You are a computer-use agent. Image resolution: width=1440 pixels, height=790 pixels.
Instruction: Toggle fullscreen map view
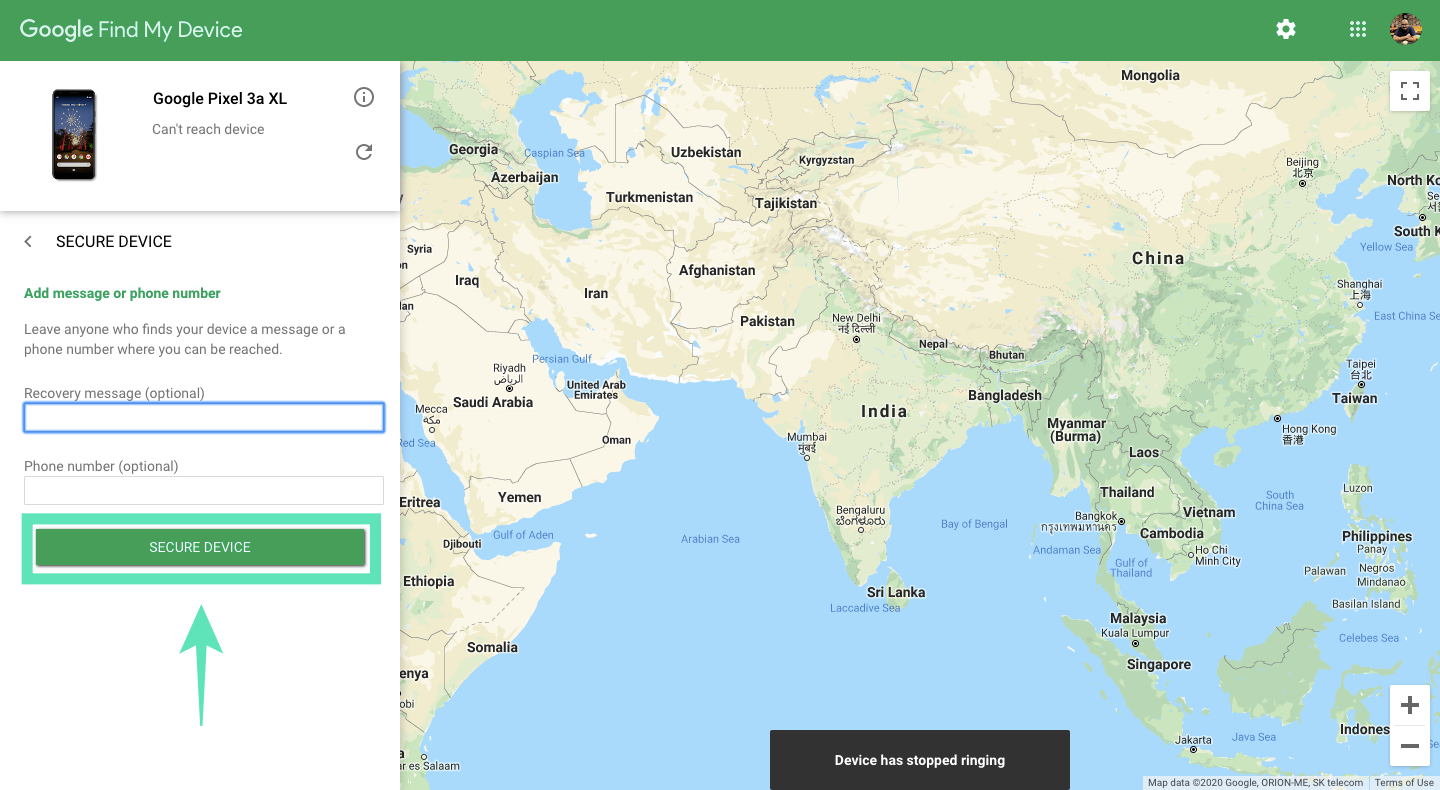point(1410,92)
